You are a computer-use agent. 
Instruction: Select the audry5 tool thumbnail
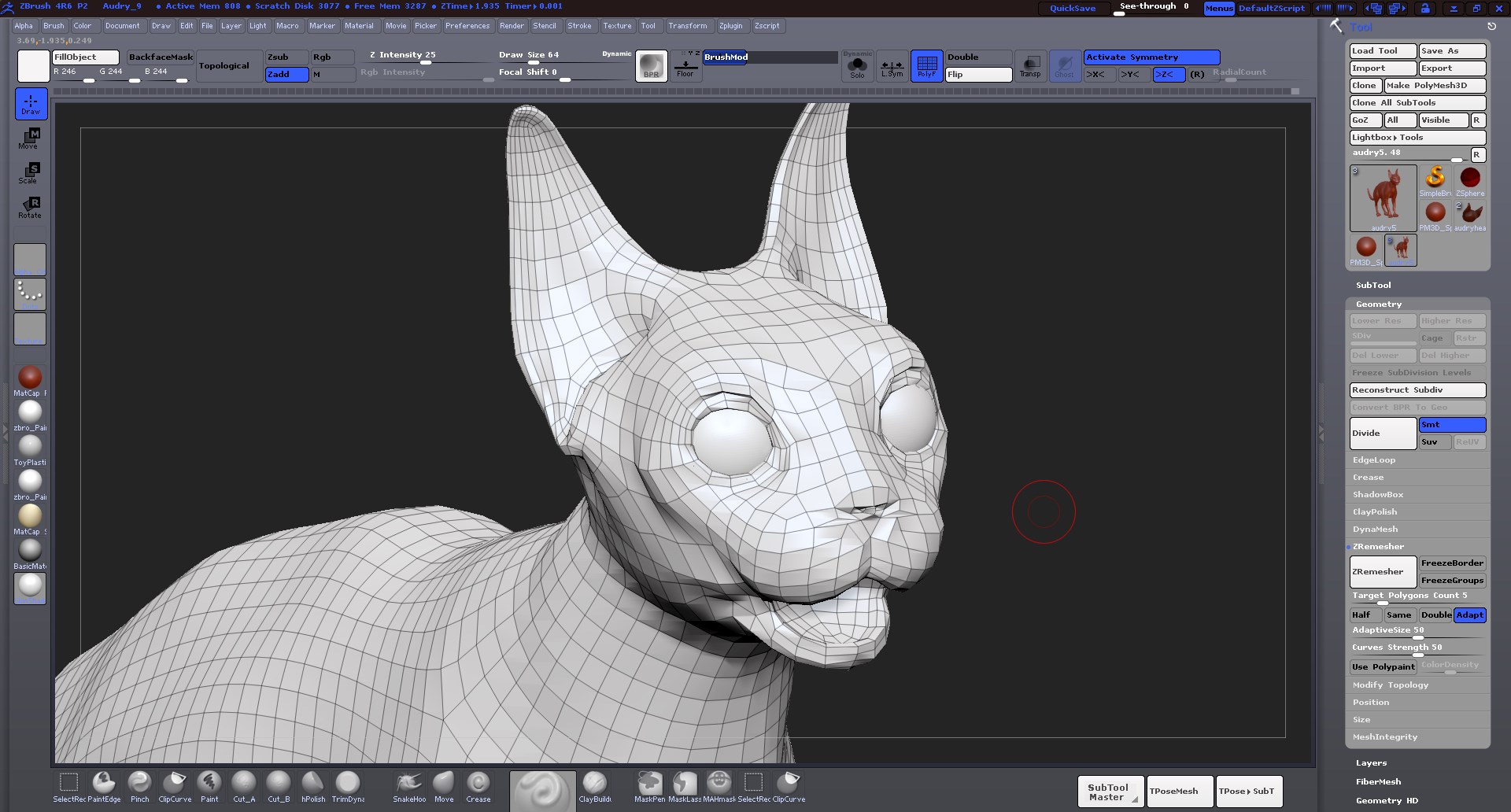click(x=1383, y=197)
